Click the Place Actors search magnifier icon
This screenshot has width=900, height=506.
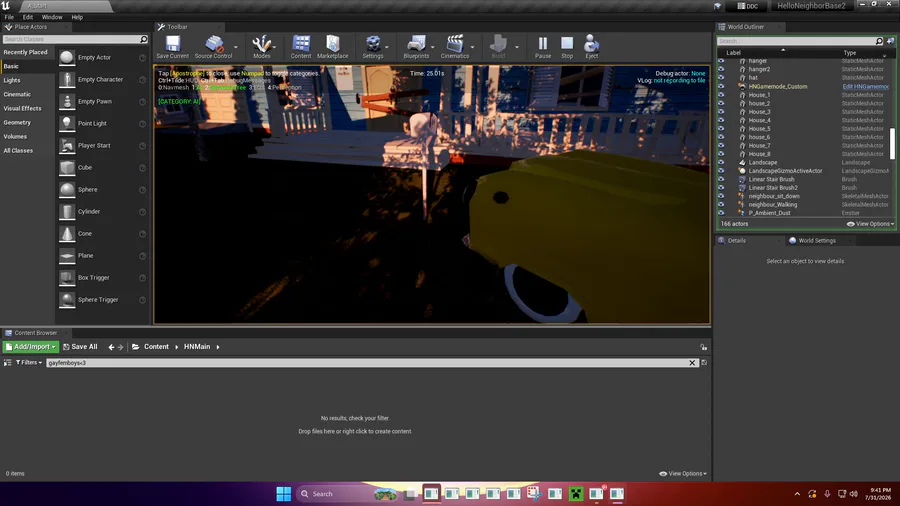coord(143,39)
